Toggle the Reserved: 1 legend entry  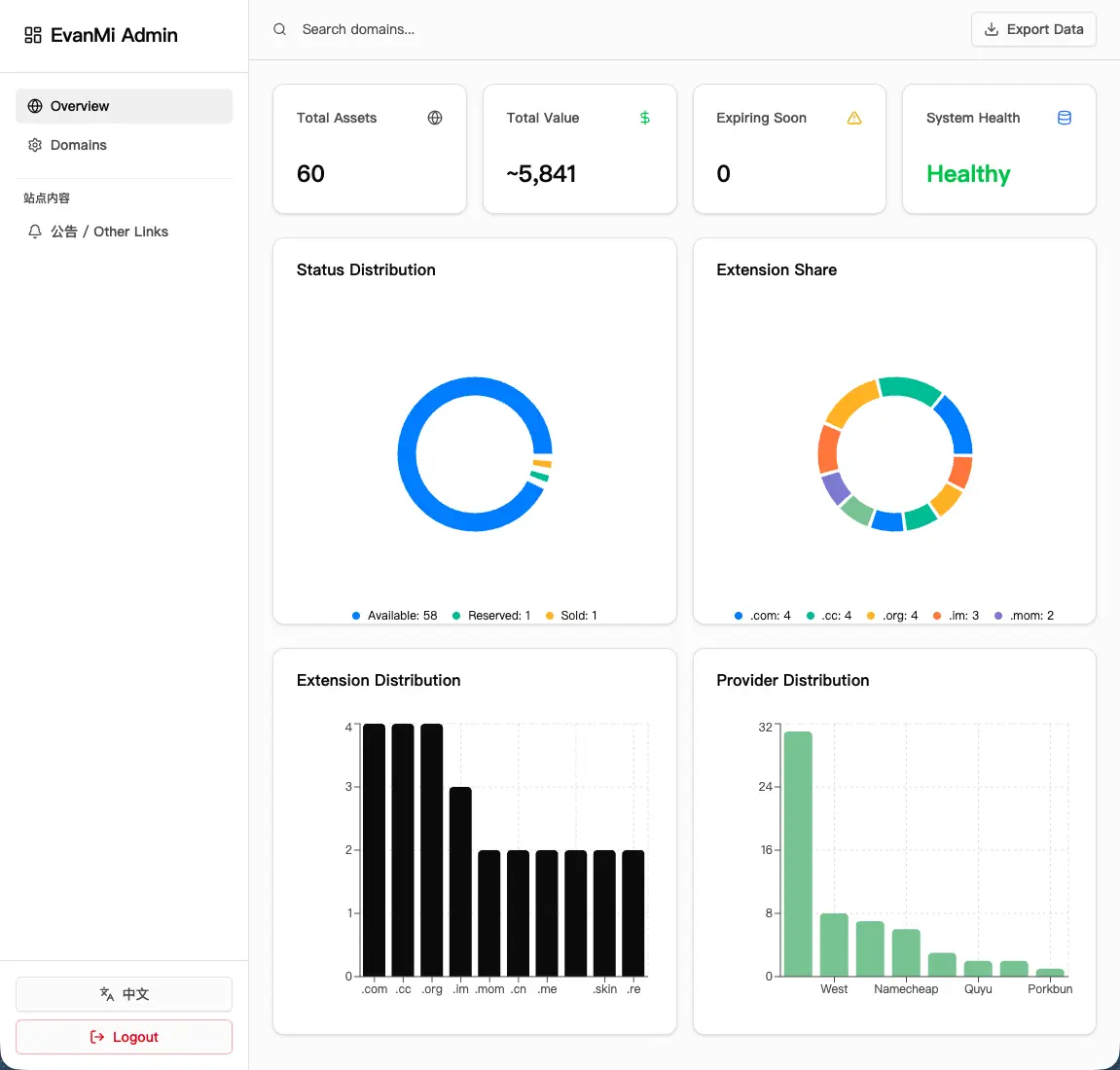click(x=491, y=616)
